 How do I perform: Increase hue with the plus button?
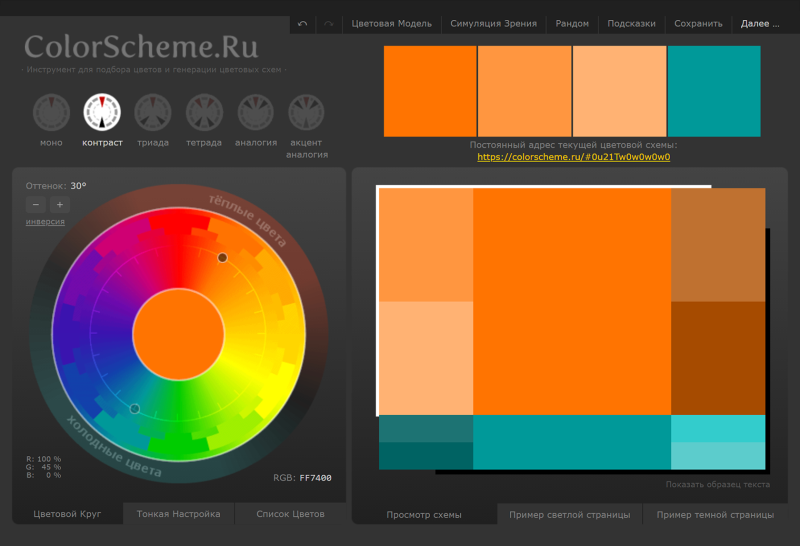(x=60, y=205)
